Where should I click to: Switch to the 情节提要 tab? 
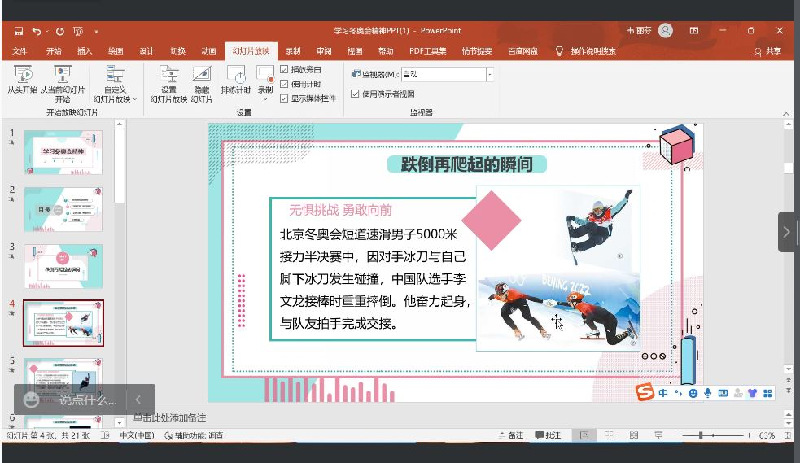coord(477,51)
